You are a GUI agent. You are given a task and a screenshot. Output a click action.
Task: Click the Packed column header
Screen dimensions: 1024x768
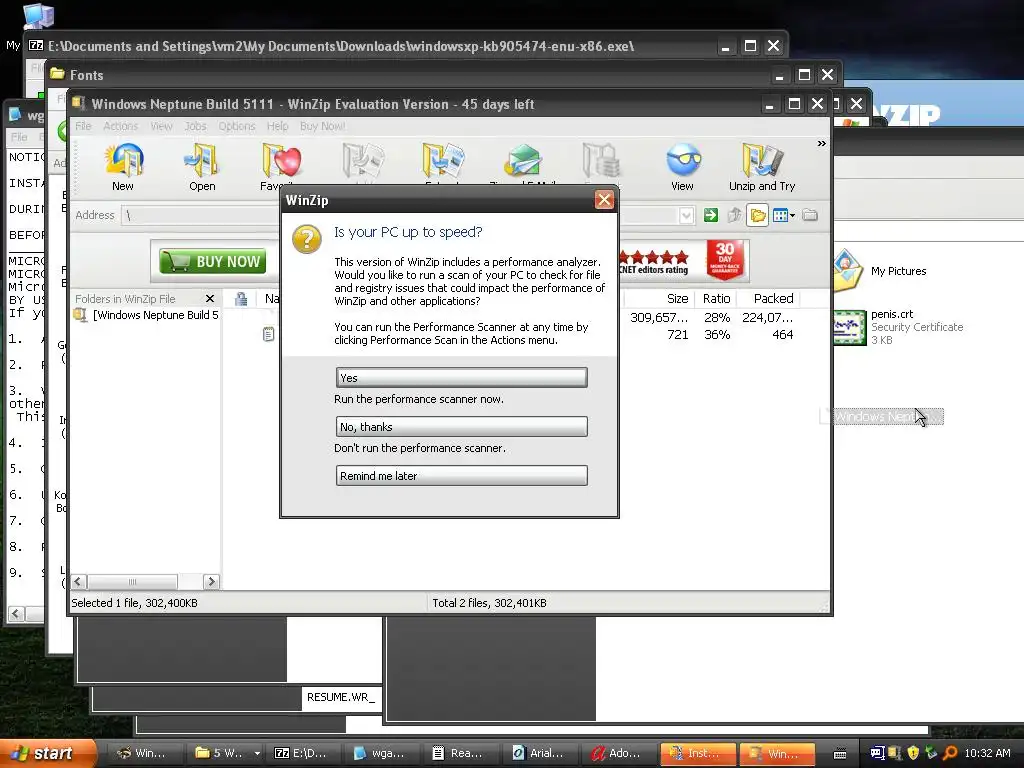pos(769,298)
